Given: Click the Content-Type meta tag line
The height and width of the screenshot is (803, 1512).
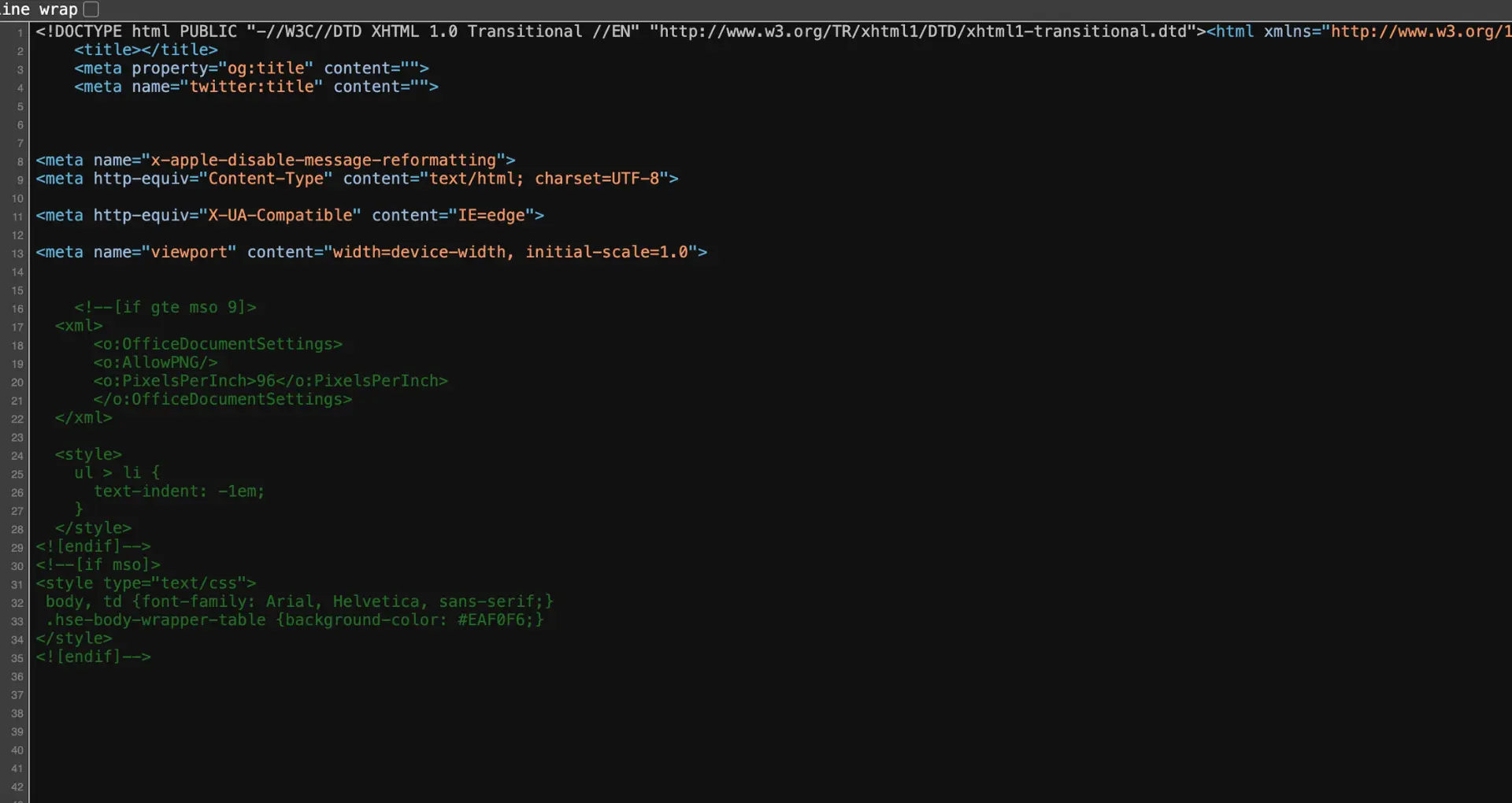Looking at the screenshot, I should point(357,179).
